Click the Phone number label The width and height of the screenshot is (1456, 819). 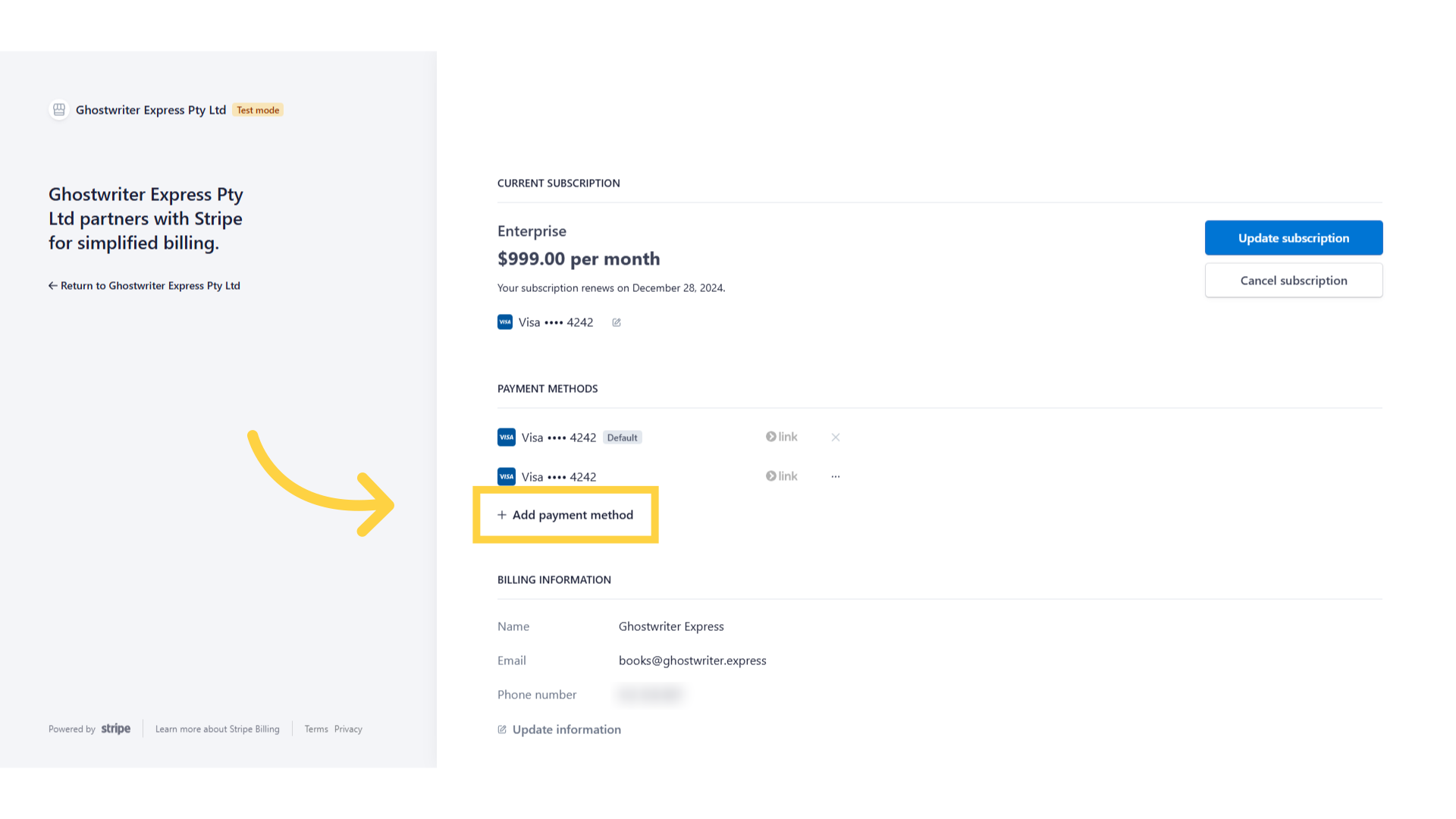click(x=537, y=695)
